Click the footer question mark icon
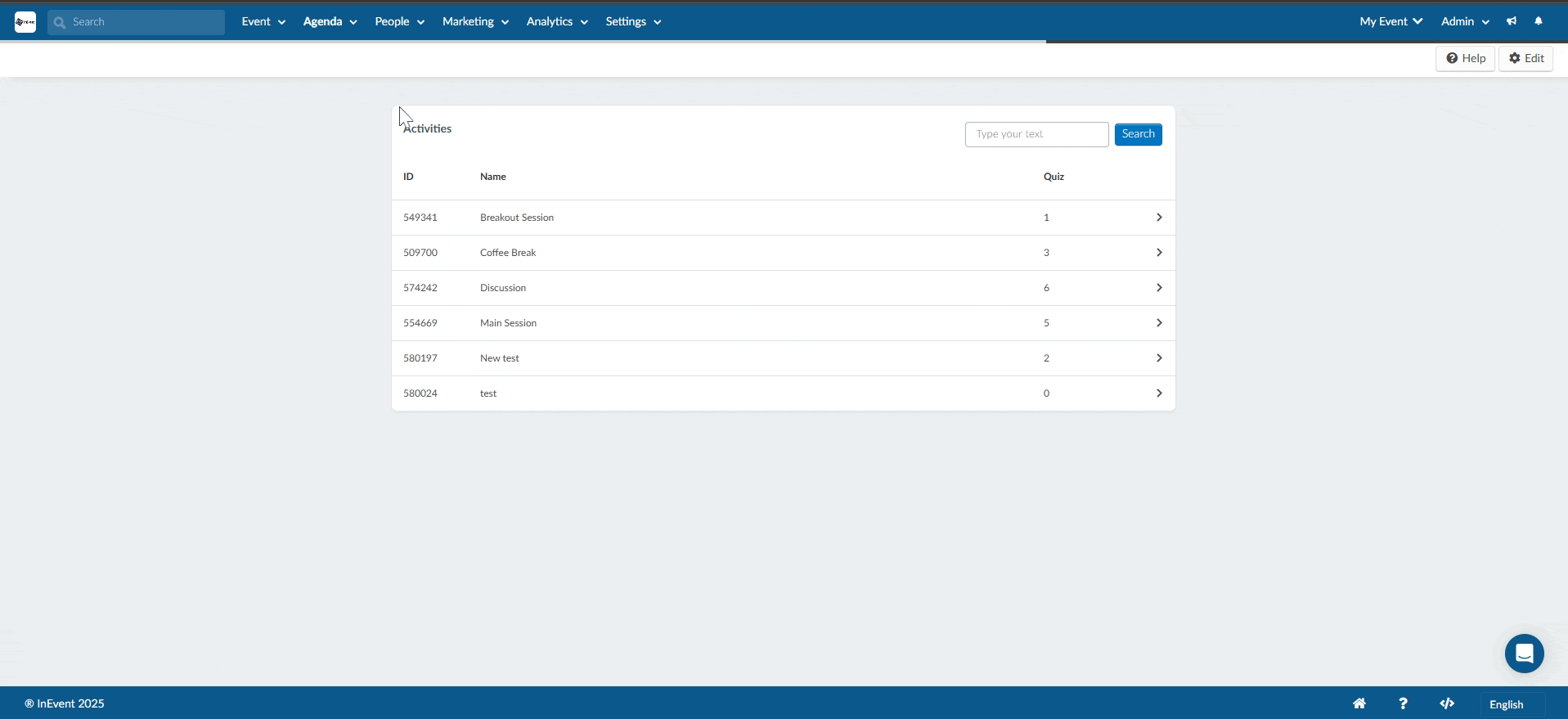The height and width of the screenshot is (719, 1568). point(1403,703)
